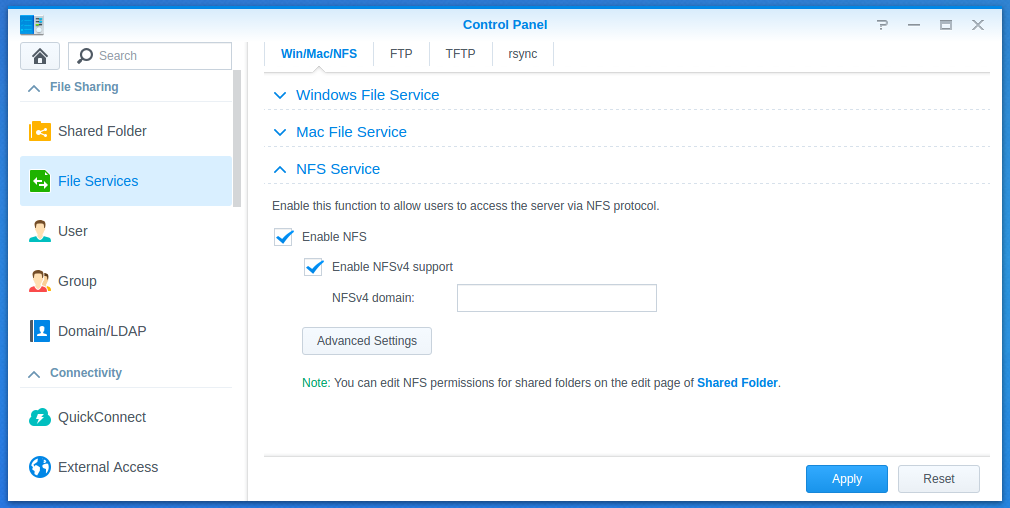Apply the file service changes
The image size is (1010, 508).
point(847,479)
